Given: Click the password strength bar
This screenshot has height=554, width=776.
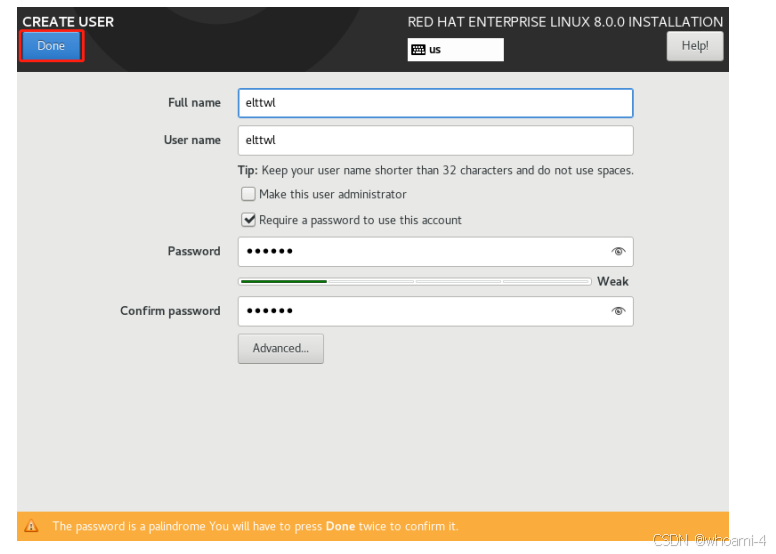Looking at the screenshot, I should [x=415, y=281].
